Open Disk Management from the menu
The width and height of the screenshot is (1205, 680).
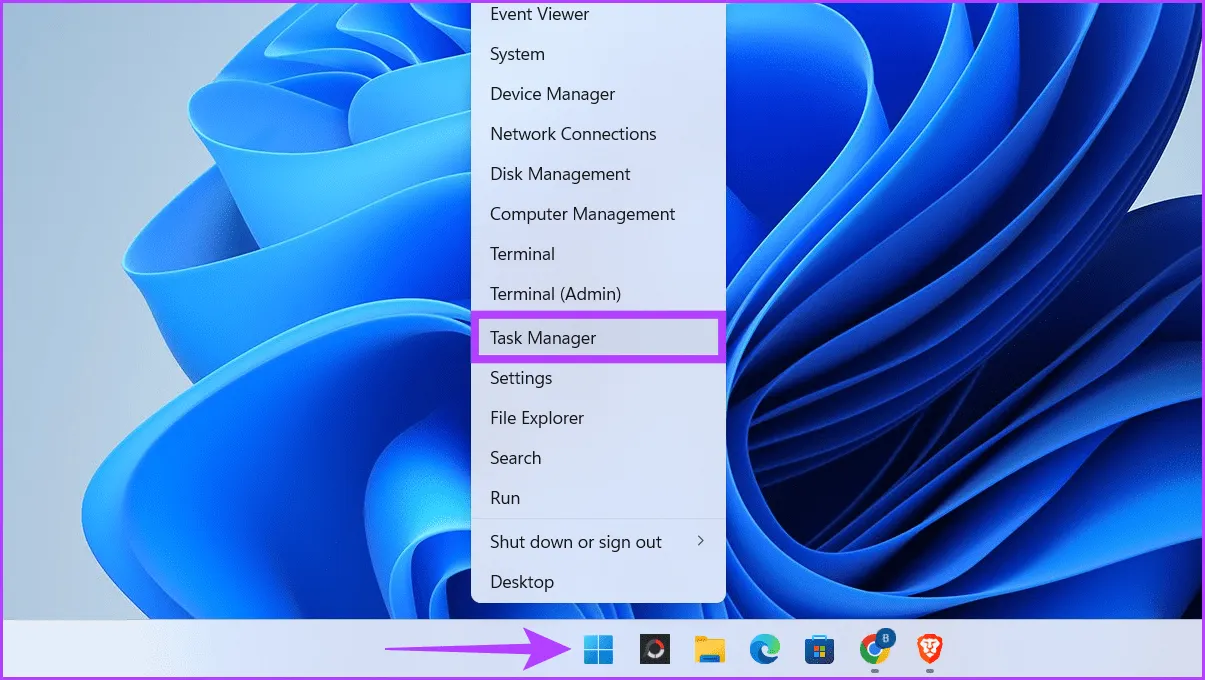point(560,174)
